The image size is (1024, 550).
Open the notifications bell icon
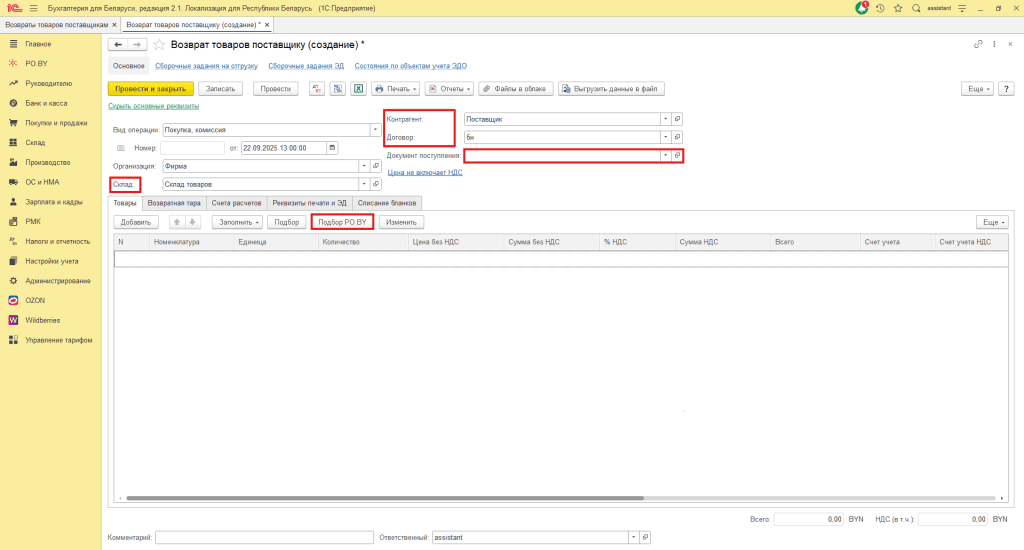coord(862,8)
